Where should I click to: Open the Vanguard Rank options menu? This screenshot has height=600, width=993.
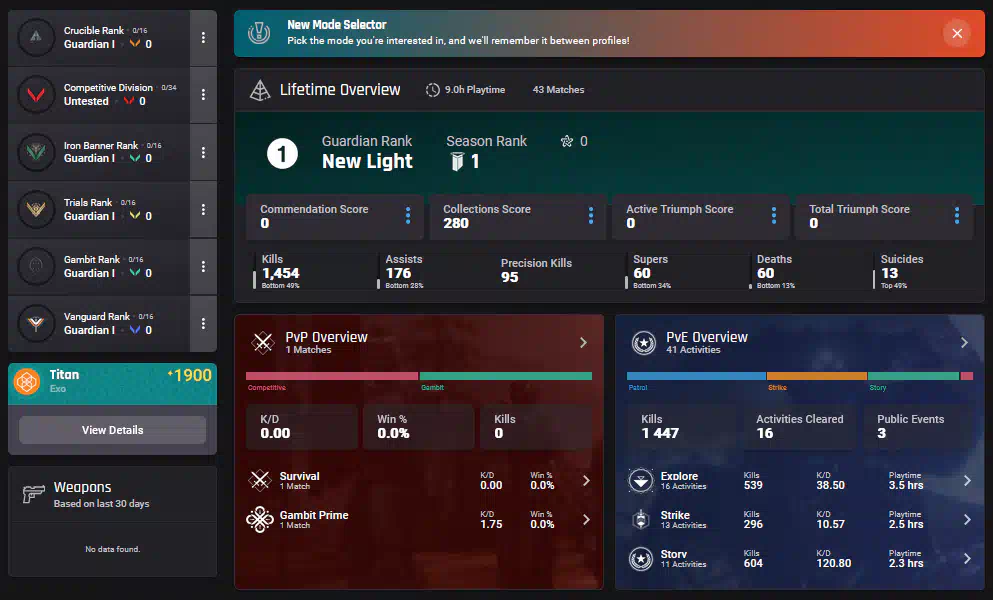click(203, 323)
